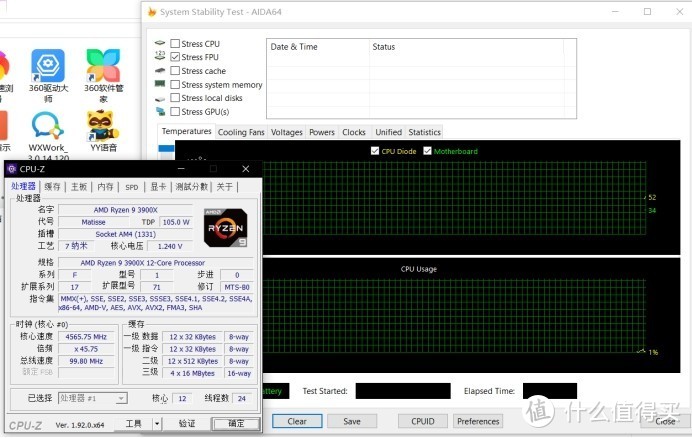The image size is (692, 438).
Task: Click the Clear button in AIDA64
Action: tap(297, 421)
